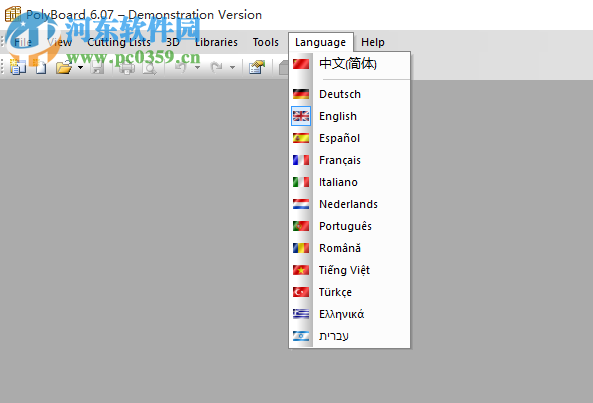Screen dimensions: 593x403
Task: Pick Türkçe in the Language menu
Action: [349, 292]
